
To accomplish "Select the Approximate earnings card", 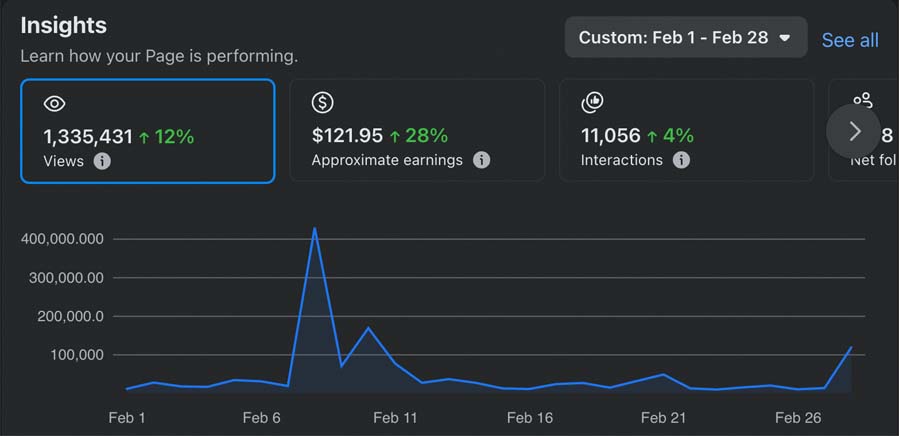I will pos(417,131).
